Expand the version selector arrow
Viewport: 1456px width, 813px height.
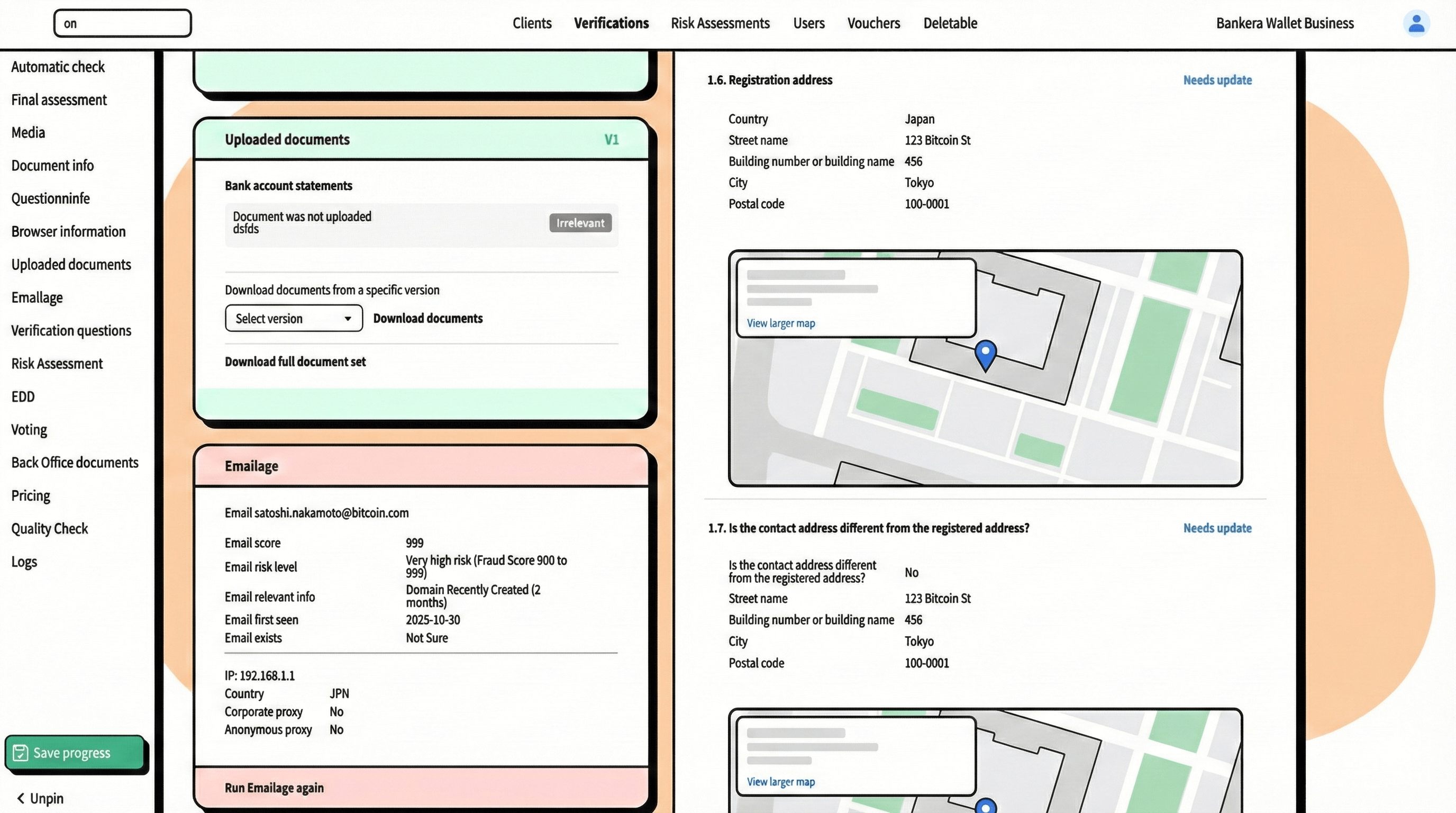pyautogui.click(x=348, y=318)
